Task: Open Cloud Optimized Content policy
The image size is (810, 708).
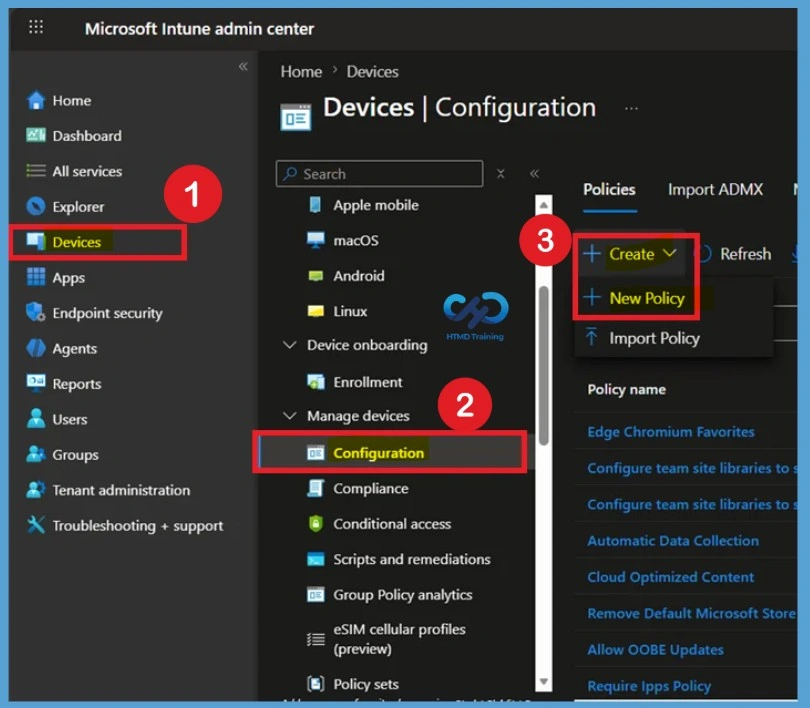Action: (671, 577)
